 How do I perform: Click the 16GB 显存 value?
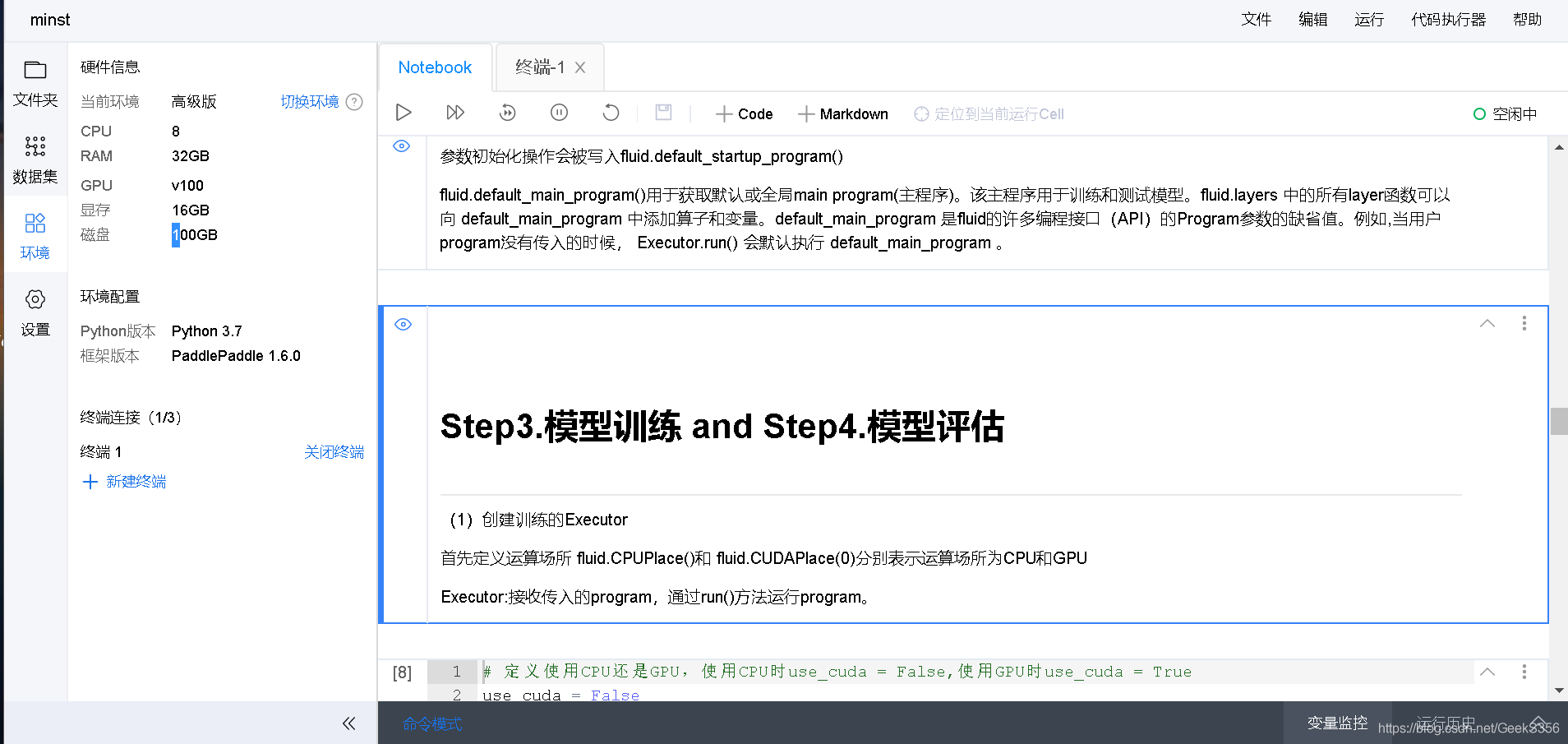[191, 210]
